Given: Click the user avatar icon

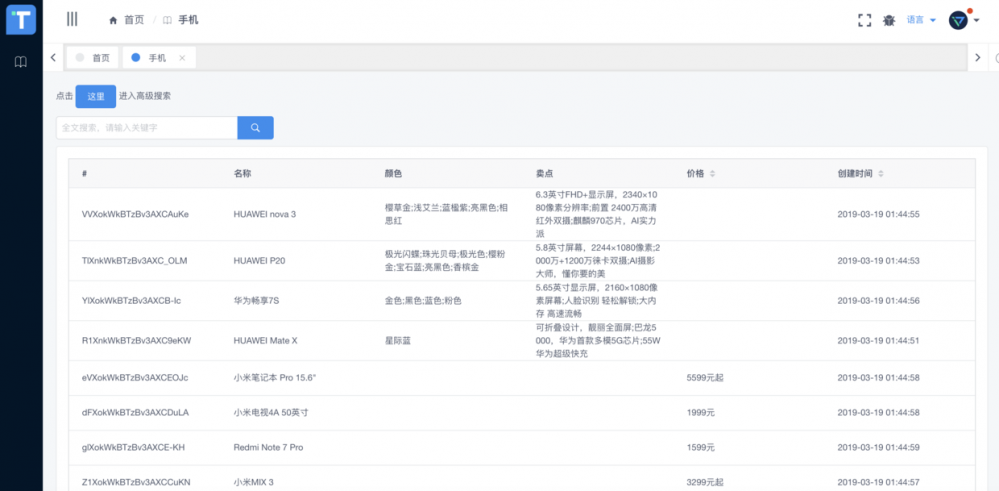Looking at the screenshot, I should (958, 20).
